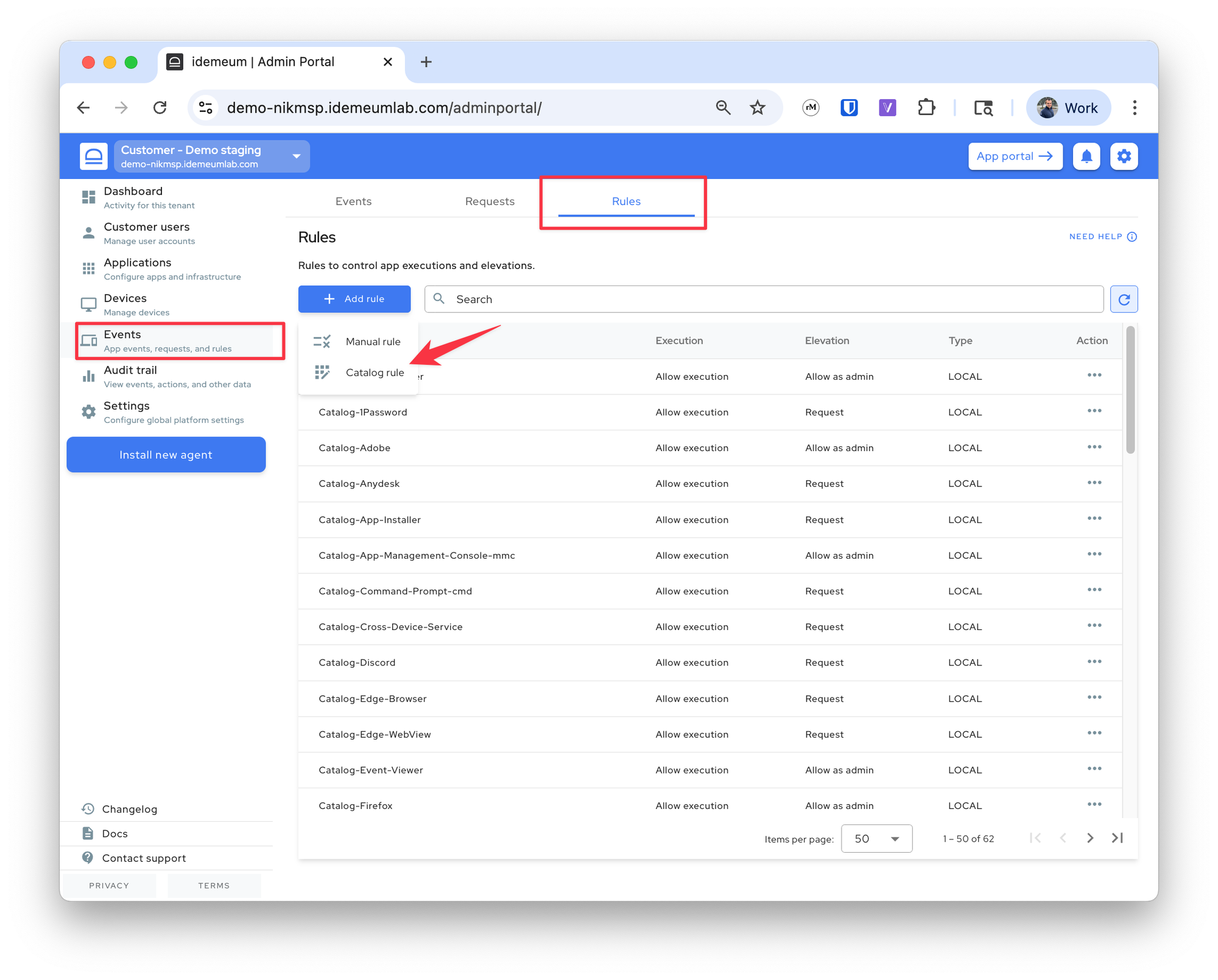This screenshot has height=980, width=1218.
Task: Jump to last page of rules
Action: click(x=1118, y=838)
